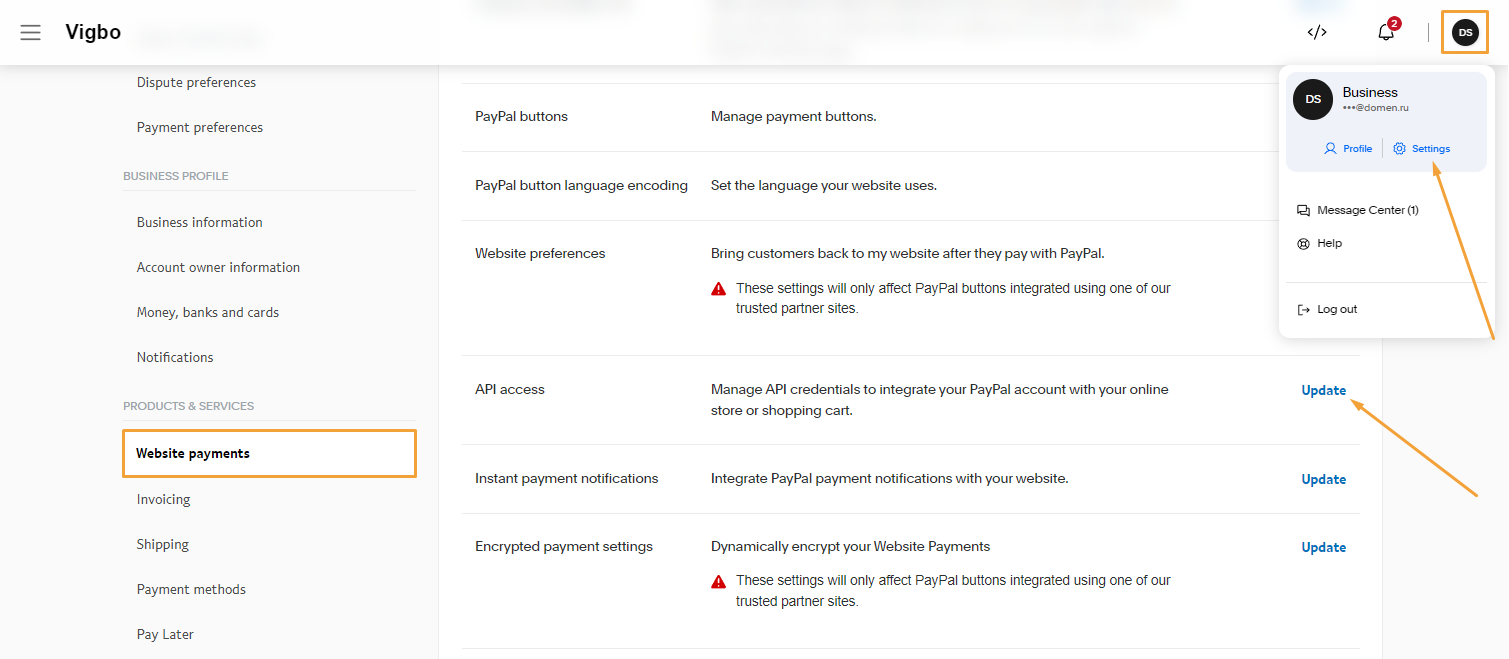Screen dimensions: 1509x659
Task: Click Update for Instant payment notifications
Action: 1323,479
